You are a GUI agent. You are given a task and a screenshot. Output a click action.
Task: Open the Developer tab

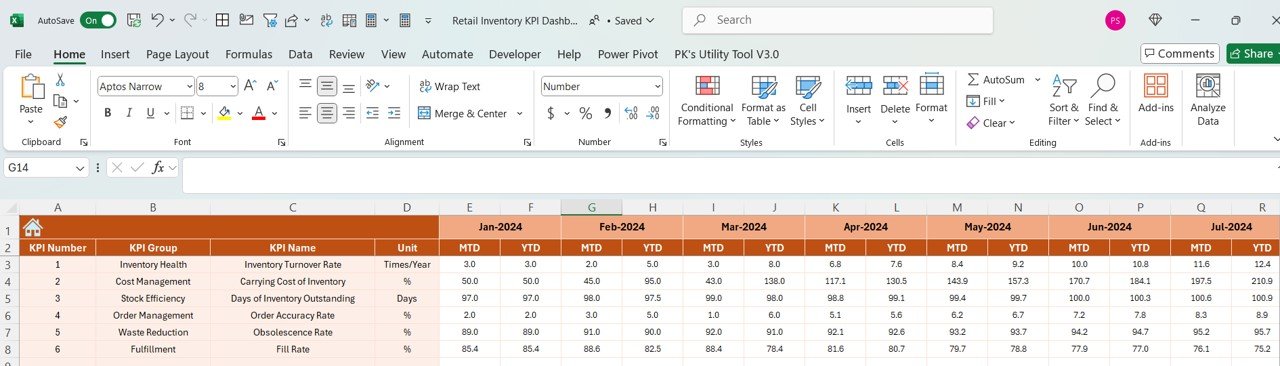point(514,54)
